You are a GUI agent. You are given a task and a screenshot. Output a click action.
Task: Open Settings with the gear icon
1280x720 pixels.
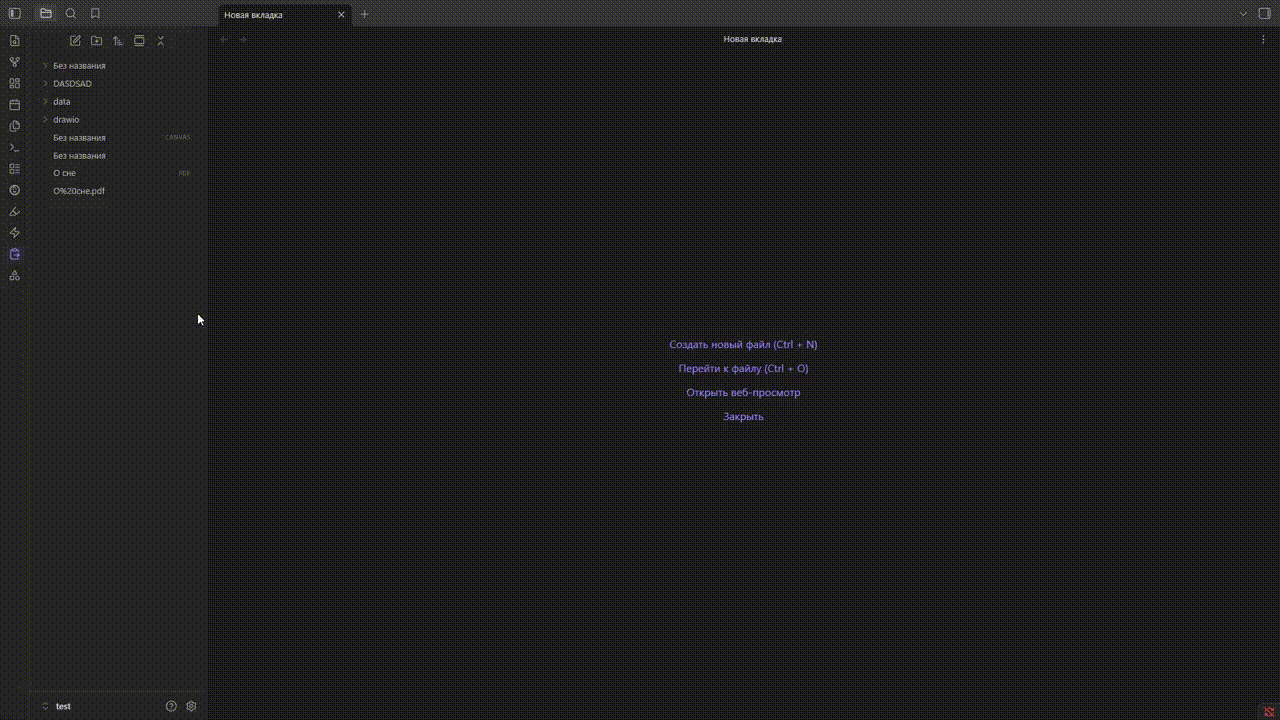click(x=191, y=706)
